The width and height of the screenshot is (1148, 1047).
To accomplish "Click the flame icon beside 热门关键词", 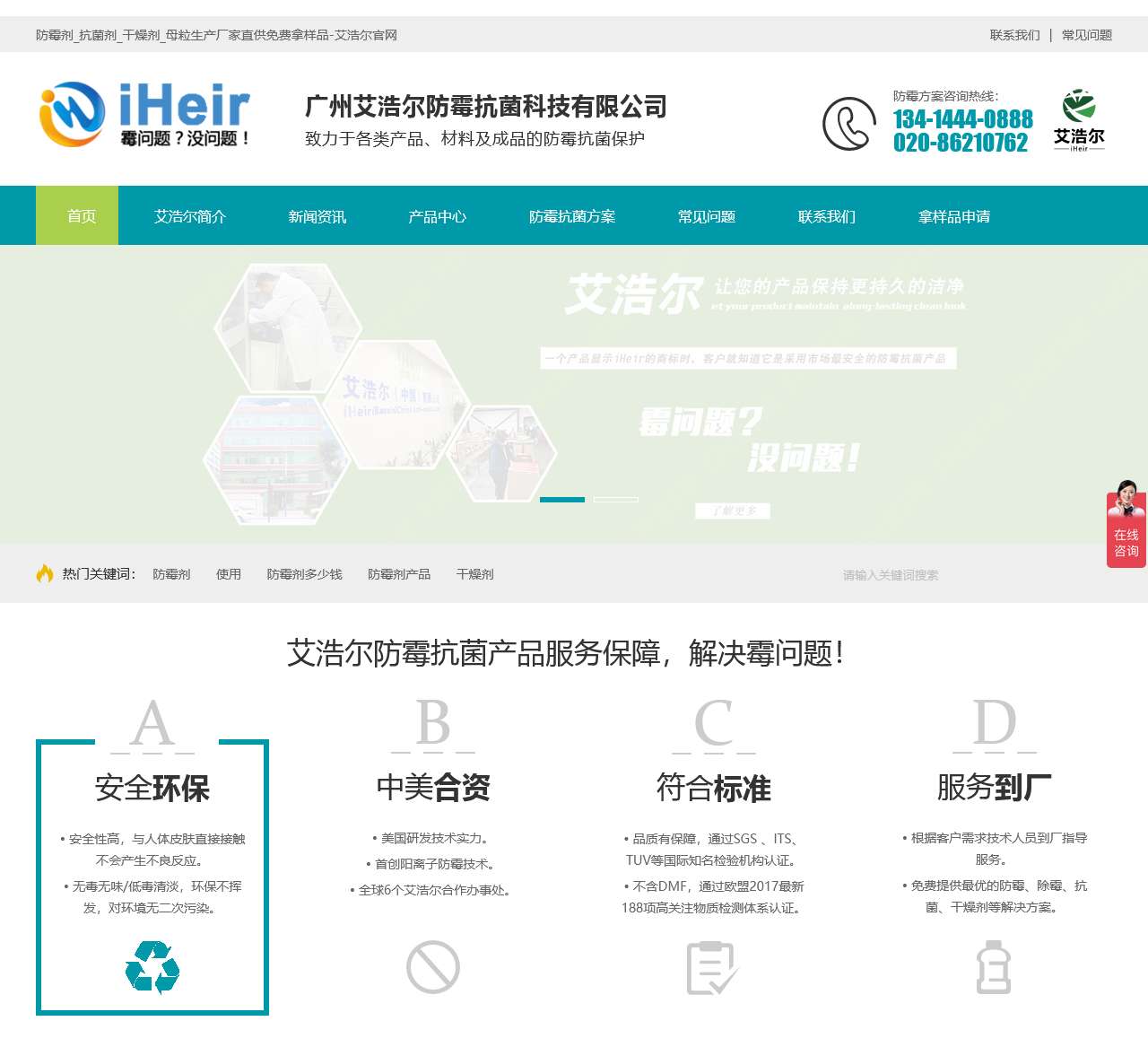I will pyautogui.click(x=45, y=573).
